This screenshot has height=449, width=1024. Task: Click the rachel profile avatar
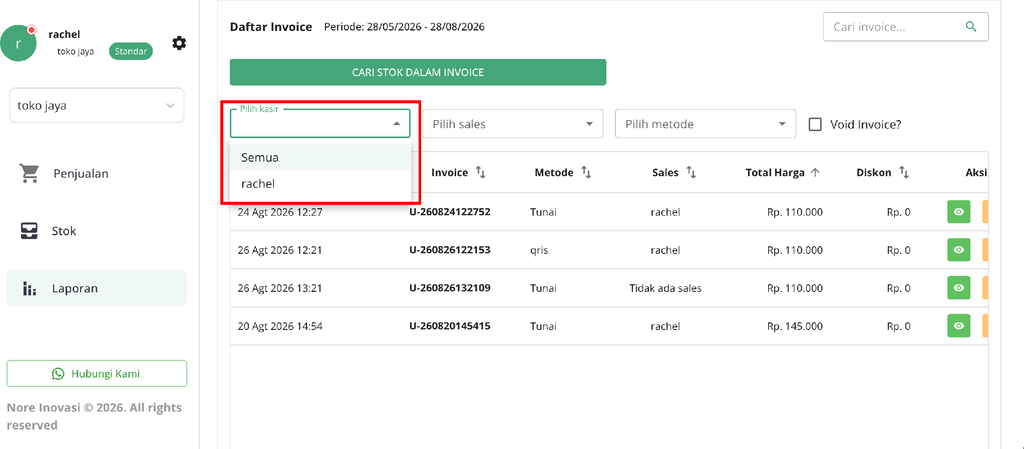(x=18, y=44)
